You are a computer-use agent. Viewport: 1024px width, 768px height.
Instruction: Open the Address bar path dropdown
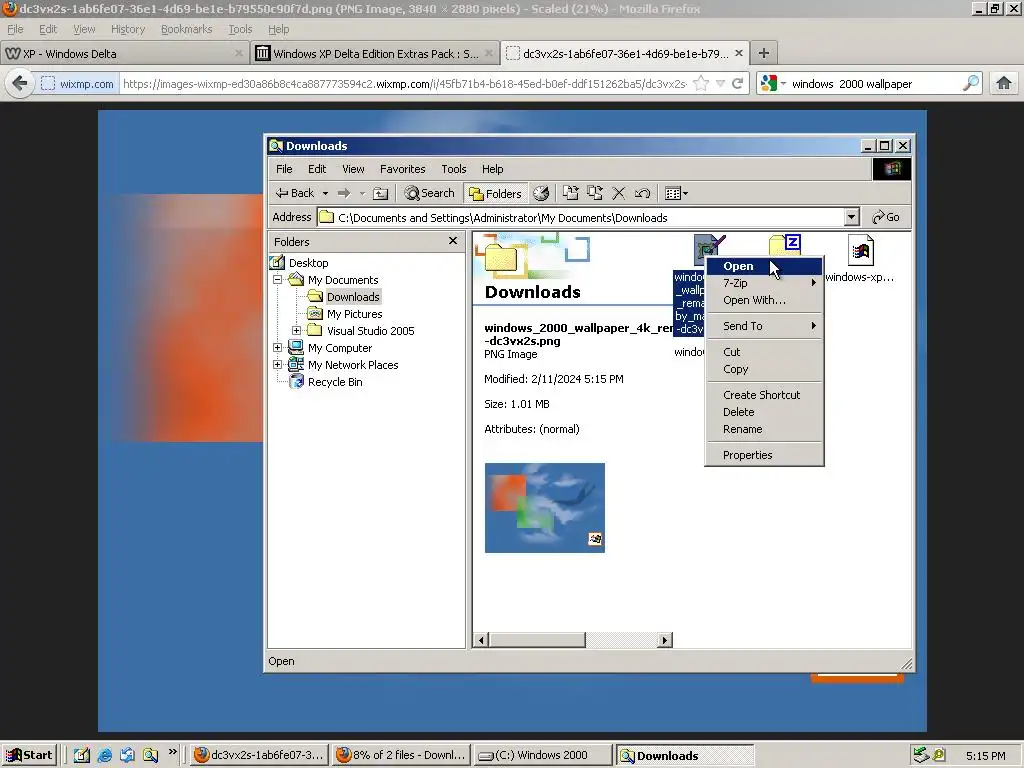(x=851, y=217)
